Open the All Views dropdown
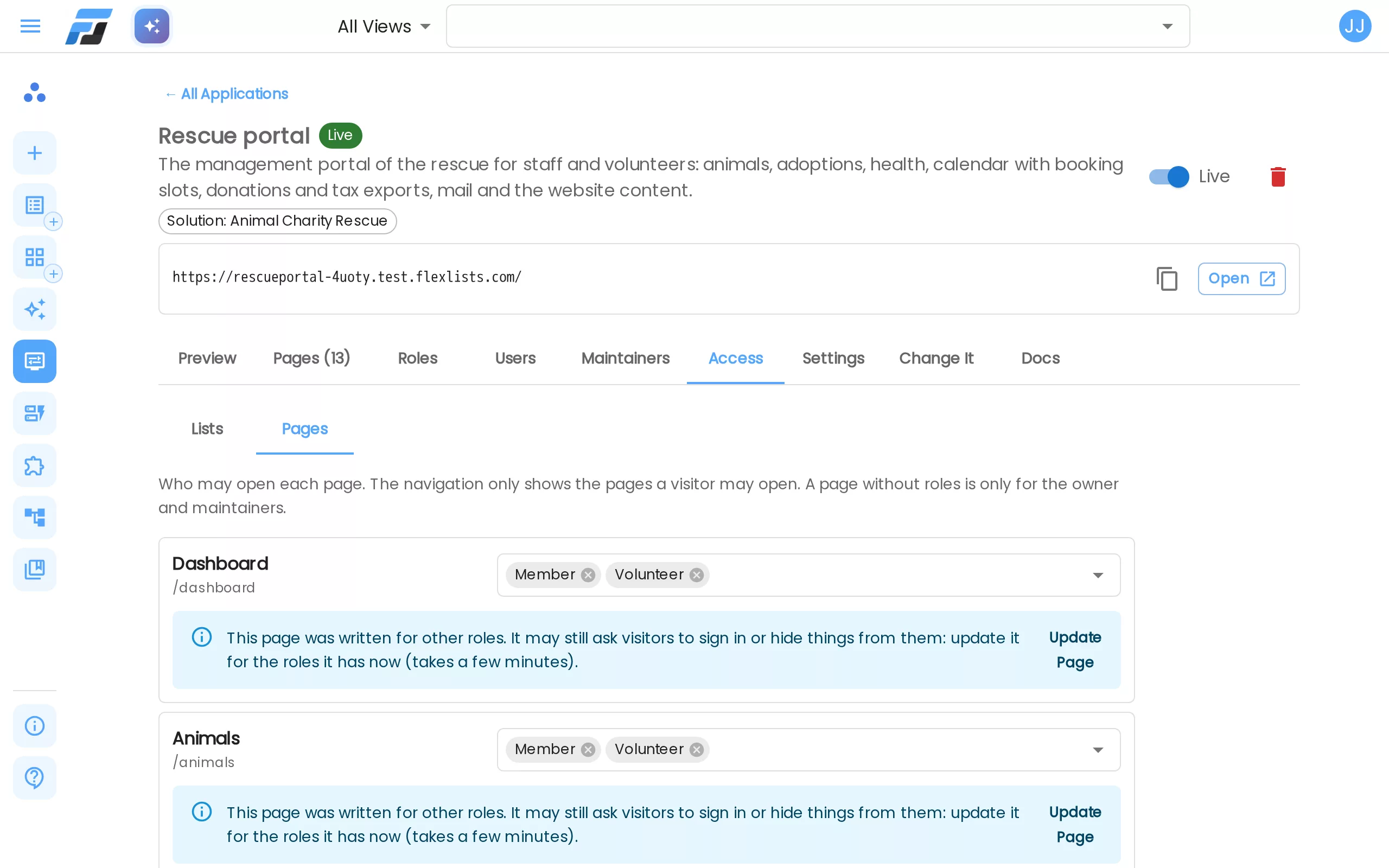The width and height of the screenshot is (1389, 868). tap(384, 27)
